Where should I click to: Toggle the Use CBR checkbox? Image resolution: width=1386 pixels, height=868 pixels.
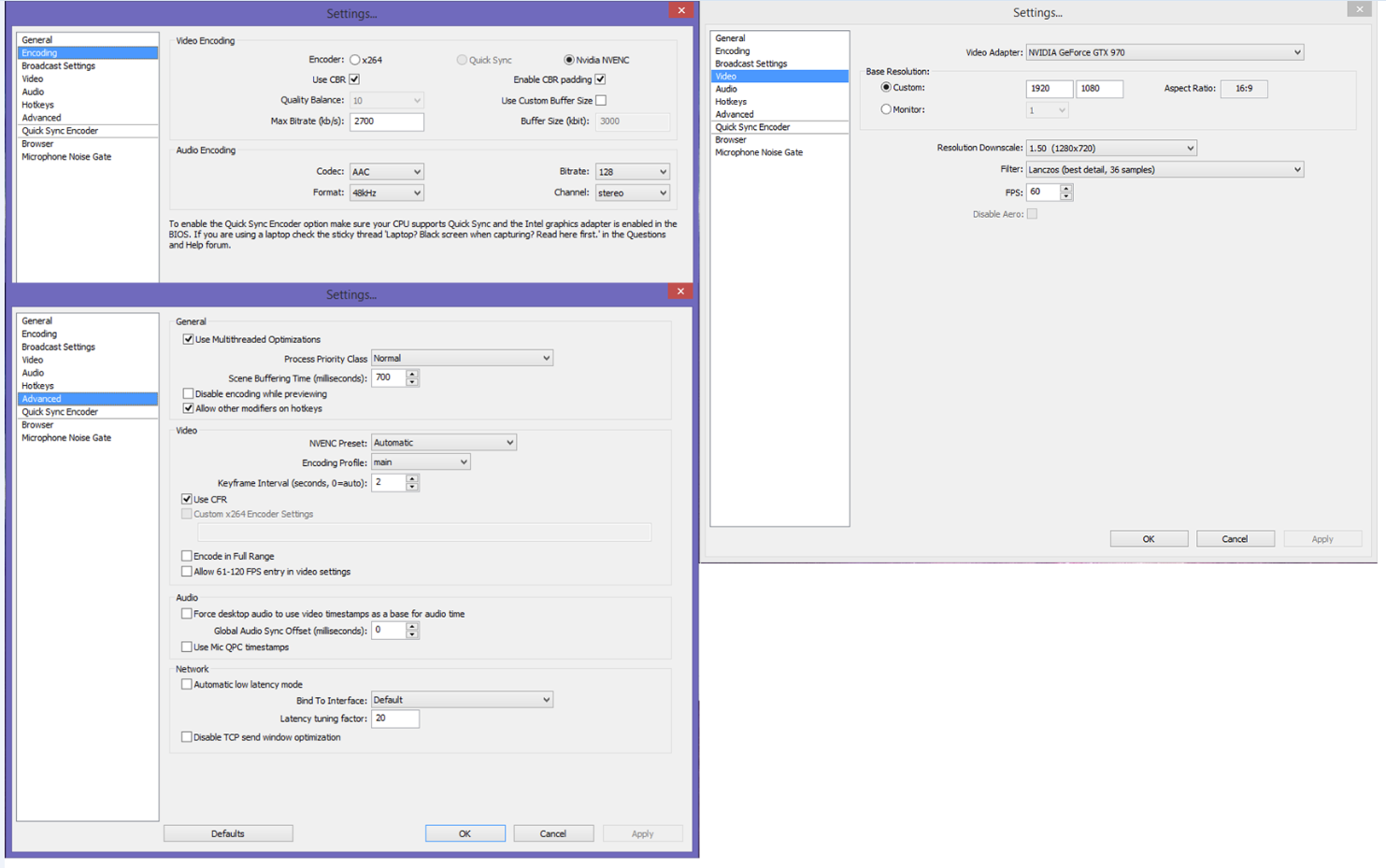[x=354, y=79]
